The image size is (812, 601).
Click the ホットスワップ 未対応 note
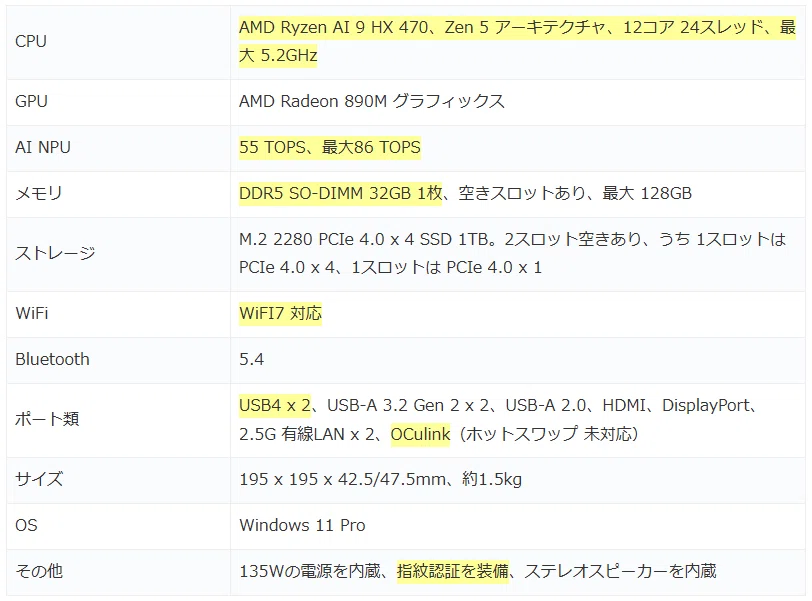coord(549,434)
